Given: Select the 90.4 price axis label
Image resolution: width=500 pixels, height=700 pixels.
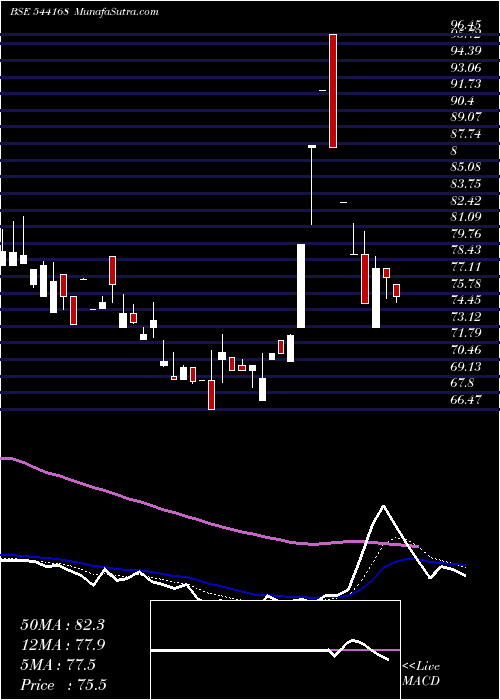Looking at the screenshot, I should (462, 101).
